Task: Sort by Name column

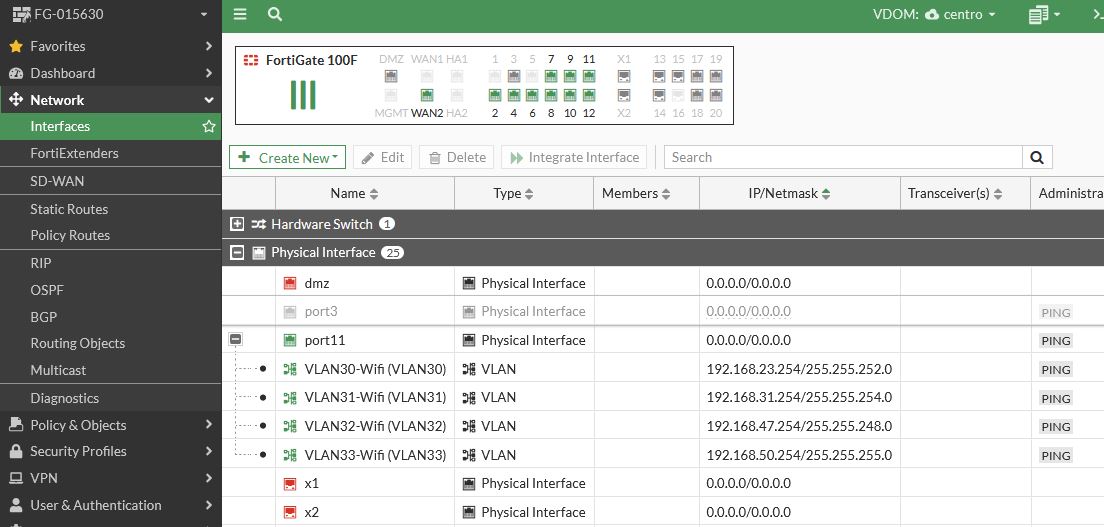Action: point(365,193)
